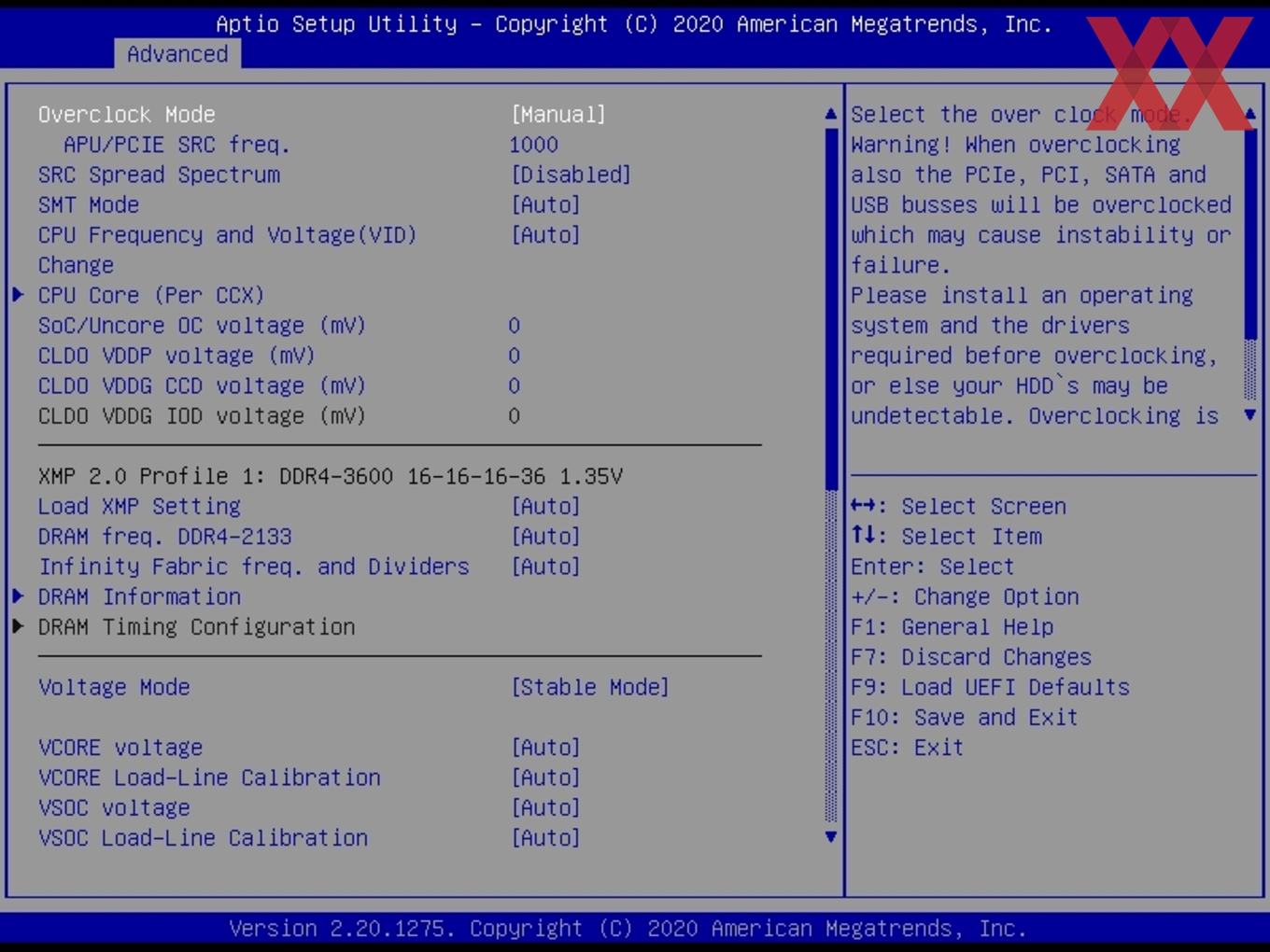Toggle SRC Spread Spectrum [Disabled] value
This screenshot has width=1270, height=952.
[571, 175]
